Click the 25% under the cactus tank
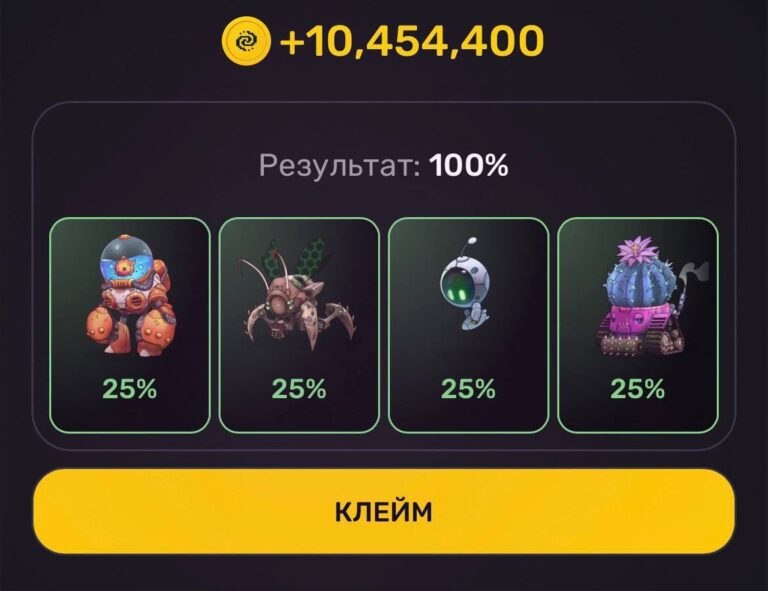 point(638,389)
